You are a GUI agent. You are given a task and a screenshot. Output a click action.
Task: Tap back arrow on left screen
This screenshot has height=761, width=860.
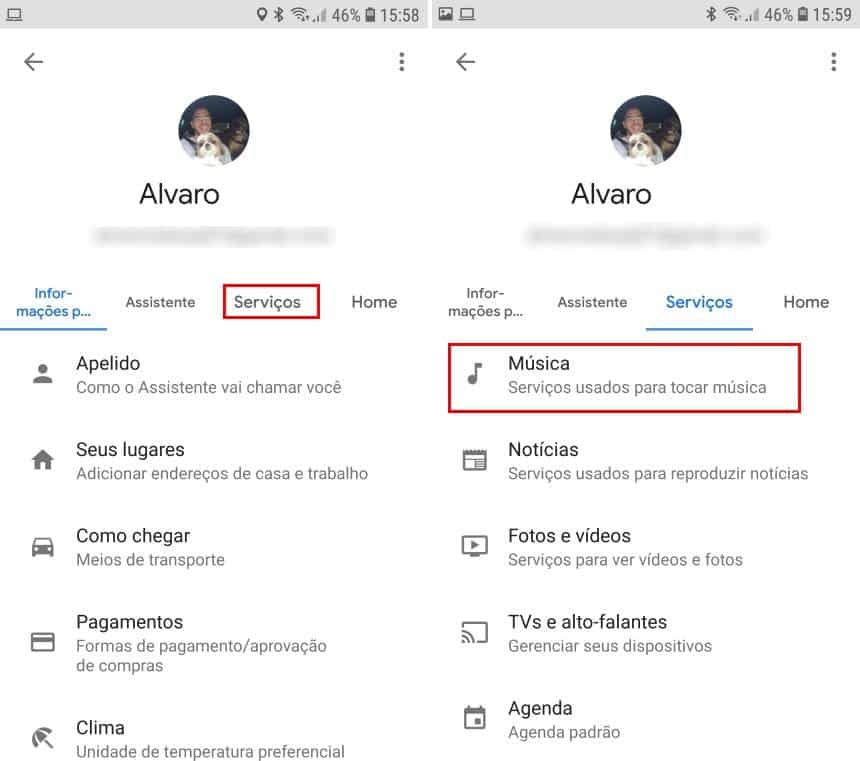pos(34,62)
